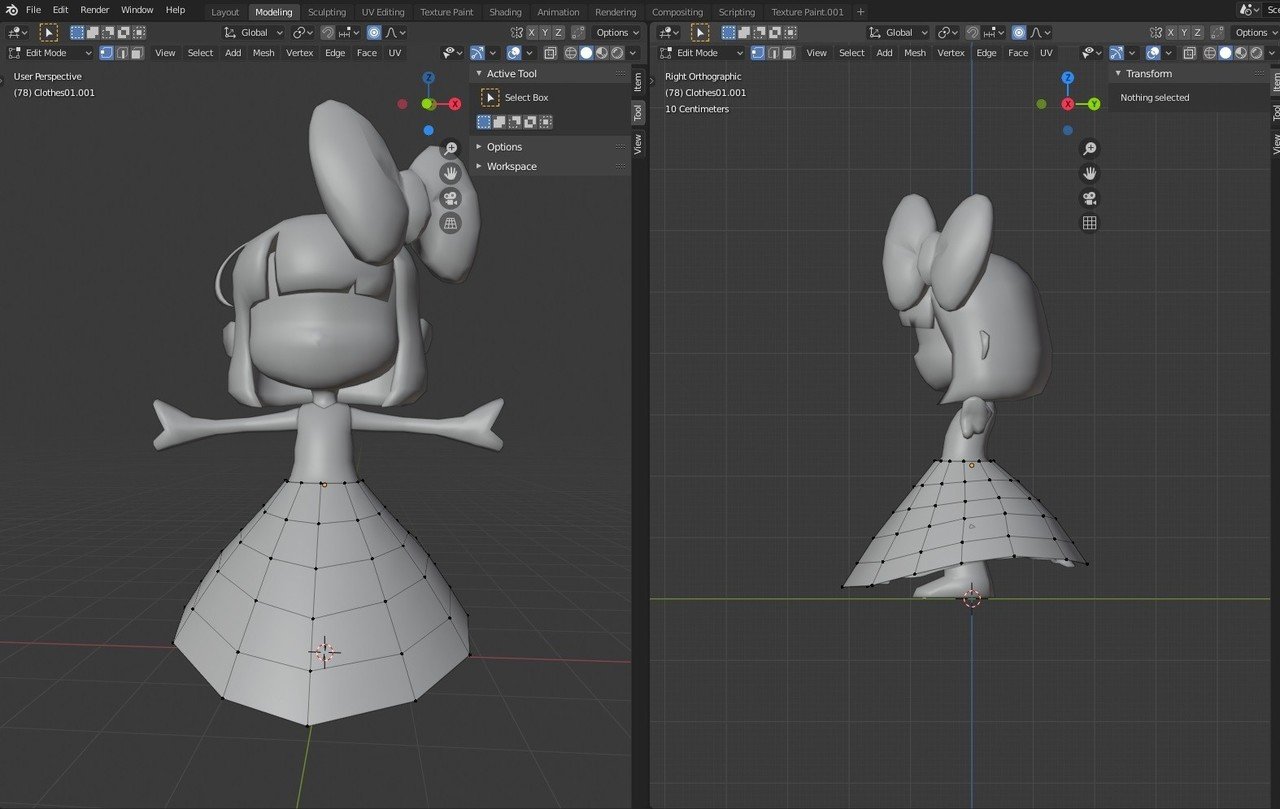Toggle X-ray mode in left viewport
The image size is (1280, 809).
tap(551, 53)
